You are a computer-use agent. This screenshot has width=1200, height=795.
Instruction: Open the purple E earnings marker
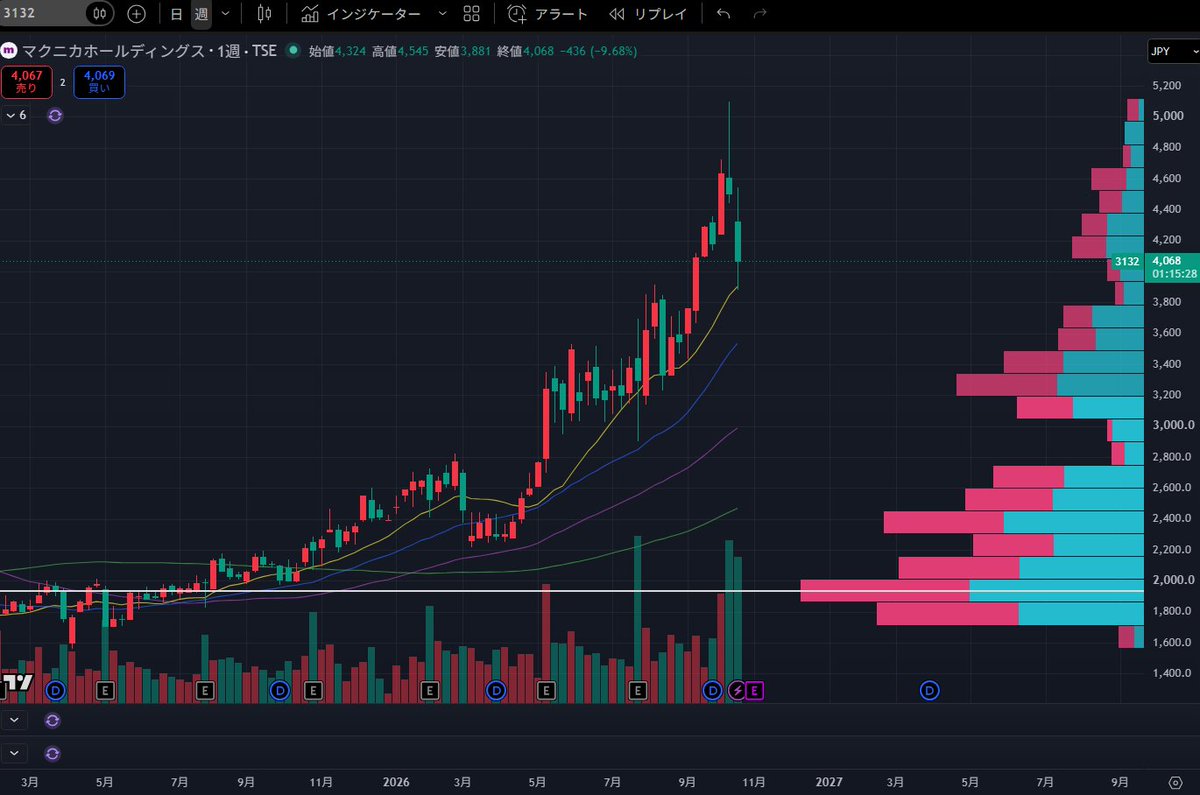[x=755, y=690]
